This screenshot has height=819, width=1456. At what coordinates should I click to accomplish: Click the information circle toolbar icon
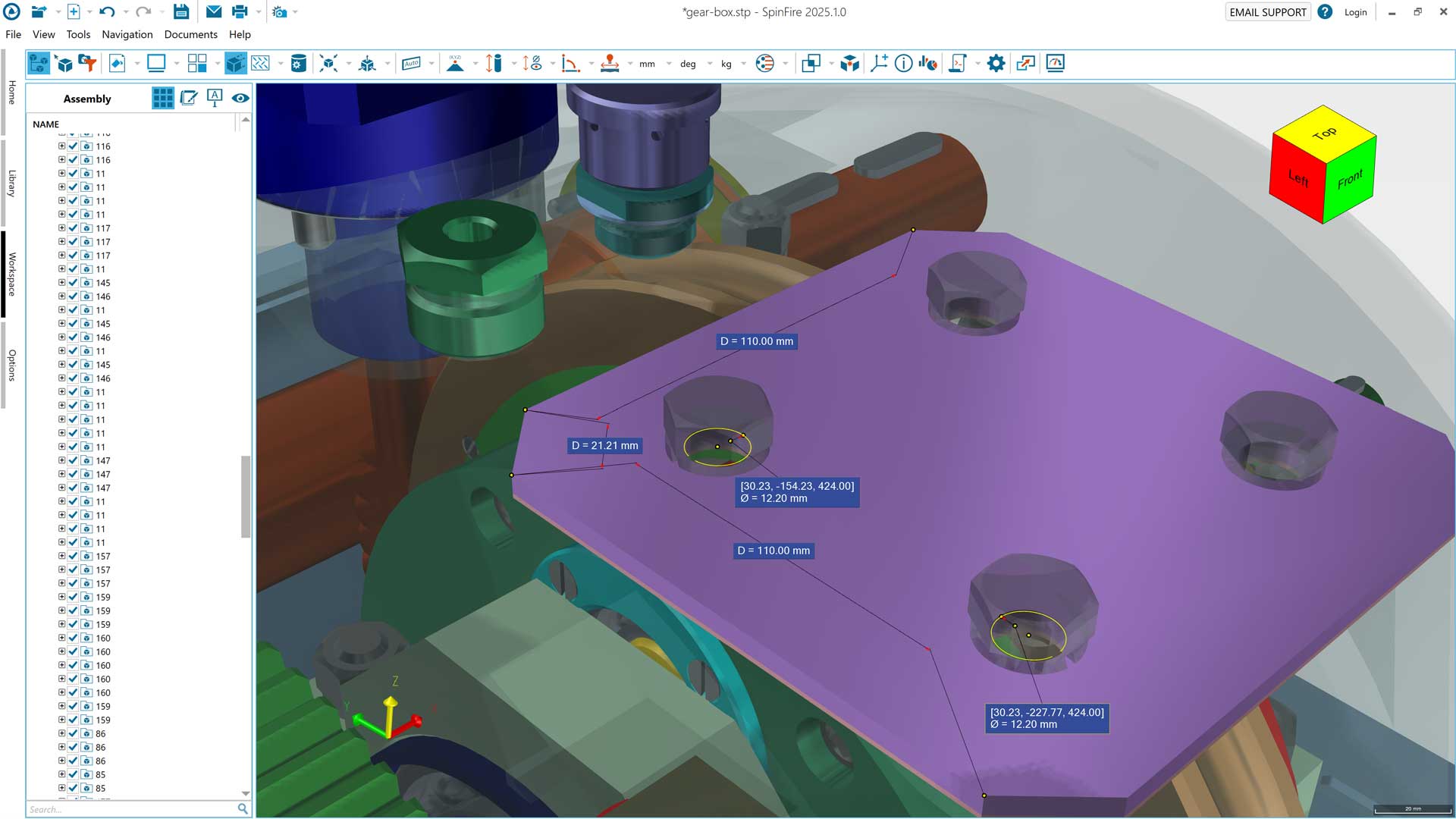coord(903,64)
